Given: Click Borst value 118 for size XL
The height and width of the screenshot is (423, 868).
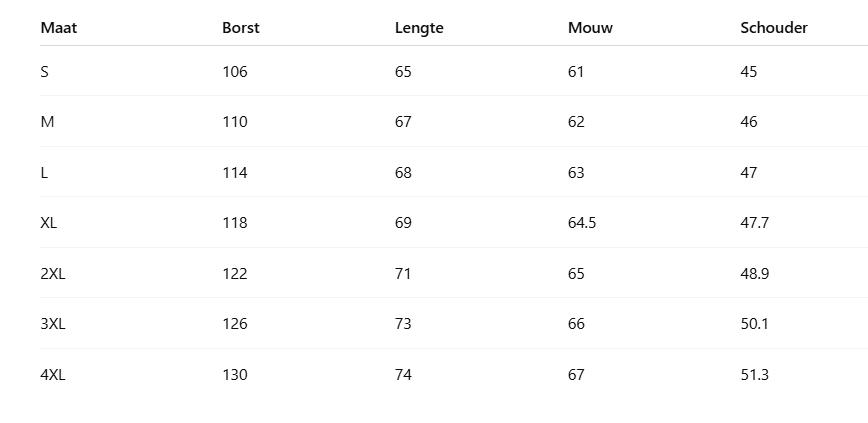Looking at the screenshot, I should (x=235, y=223).
